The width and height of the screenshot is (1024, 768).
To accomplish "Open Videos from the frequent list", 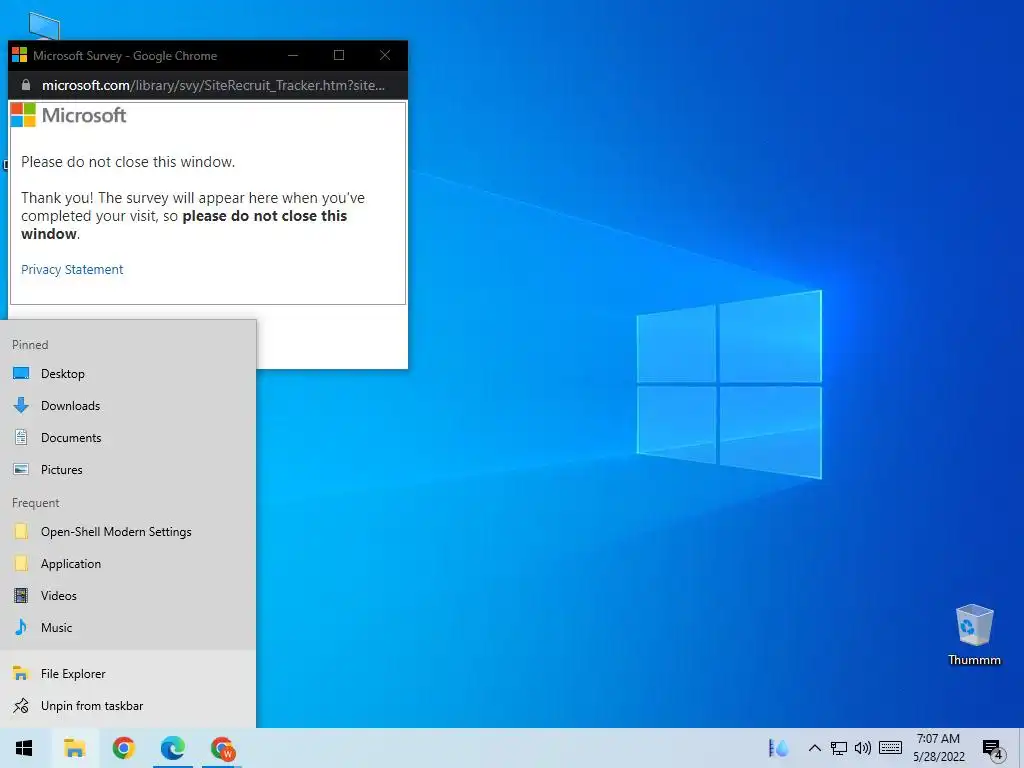I will (x=128, y=596).
